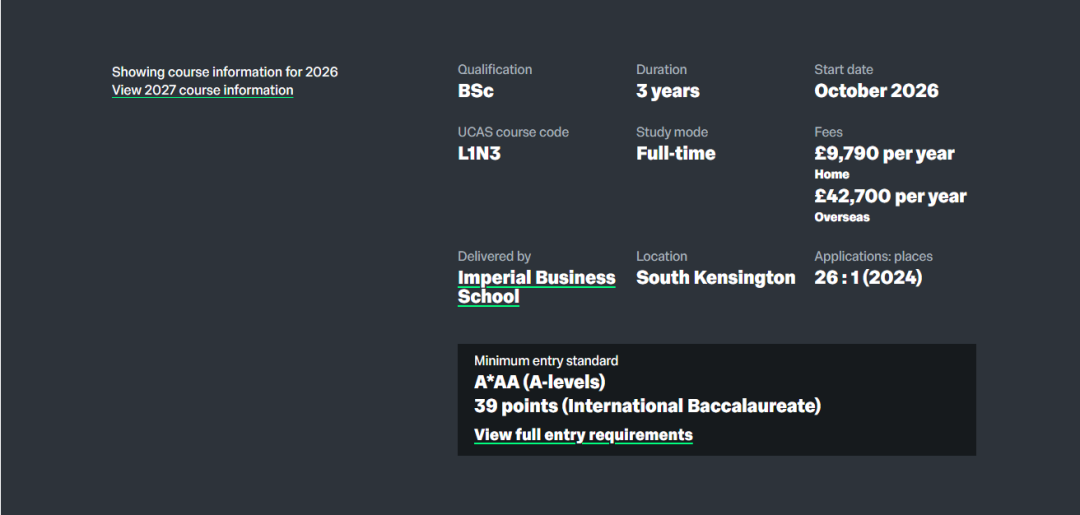The image size is (1080, 515).
Task: Click the South Kensington location text
Action: click(716, 278)
